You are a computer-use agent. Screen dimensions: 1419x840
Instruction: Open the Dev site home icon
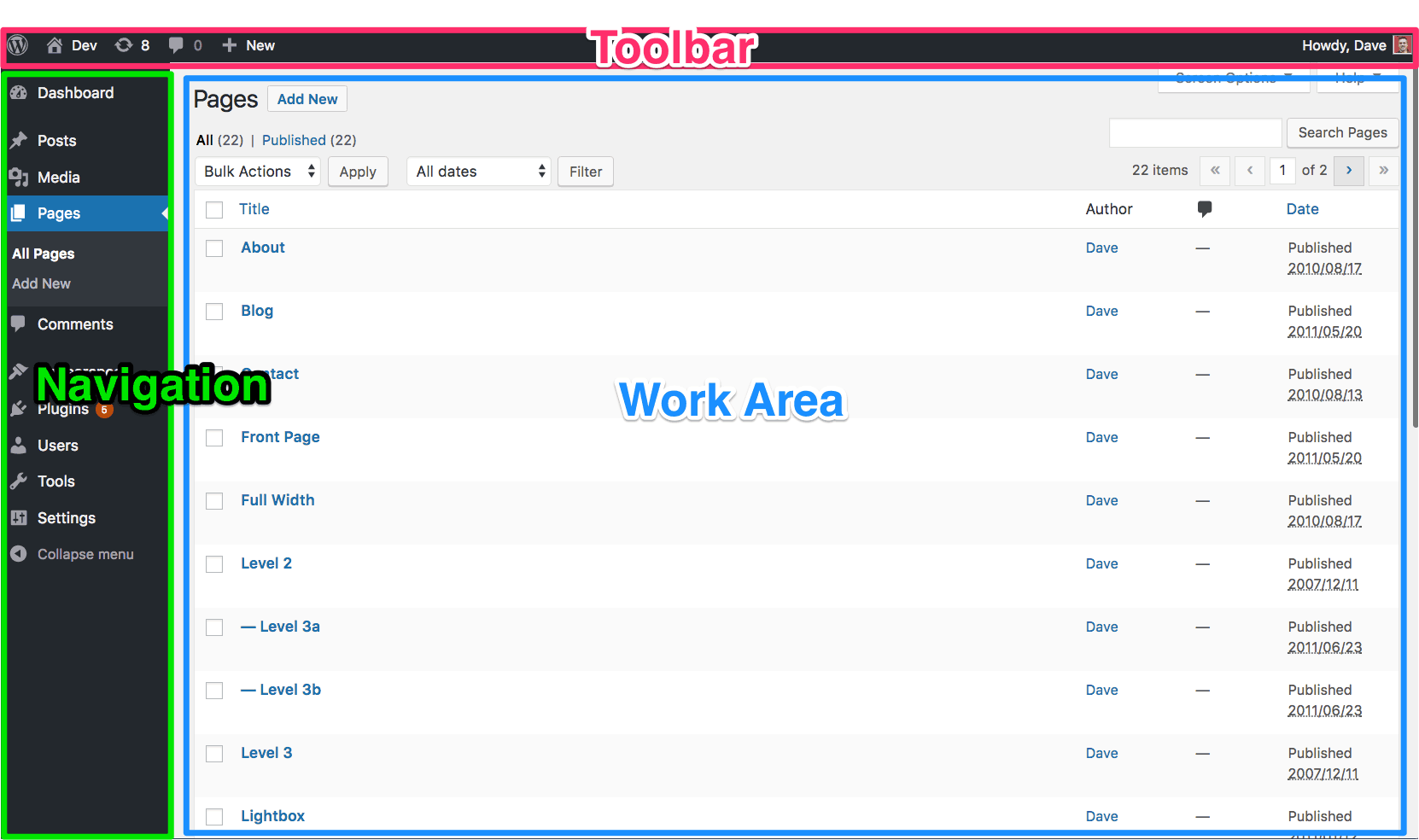pos(55,45)
